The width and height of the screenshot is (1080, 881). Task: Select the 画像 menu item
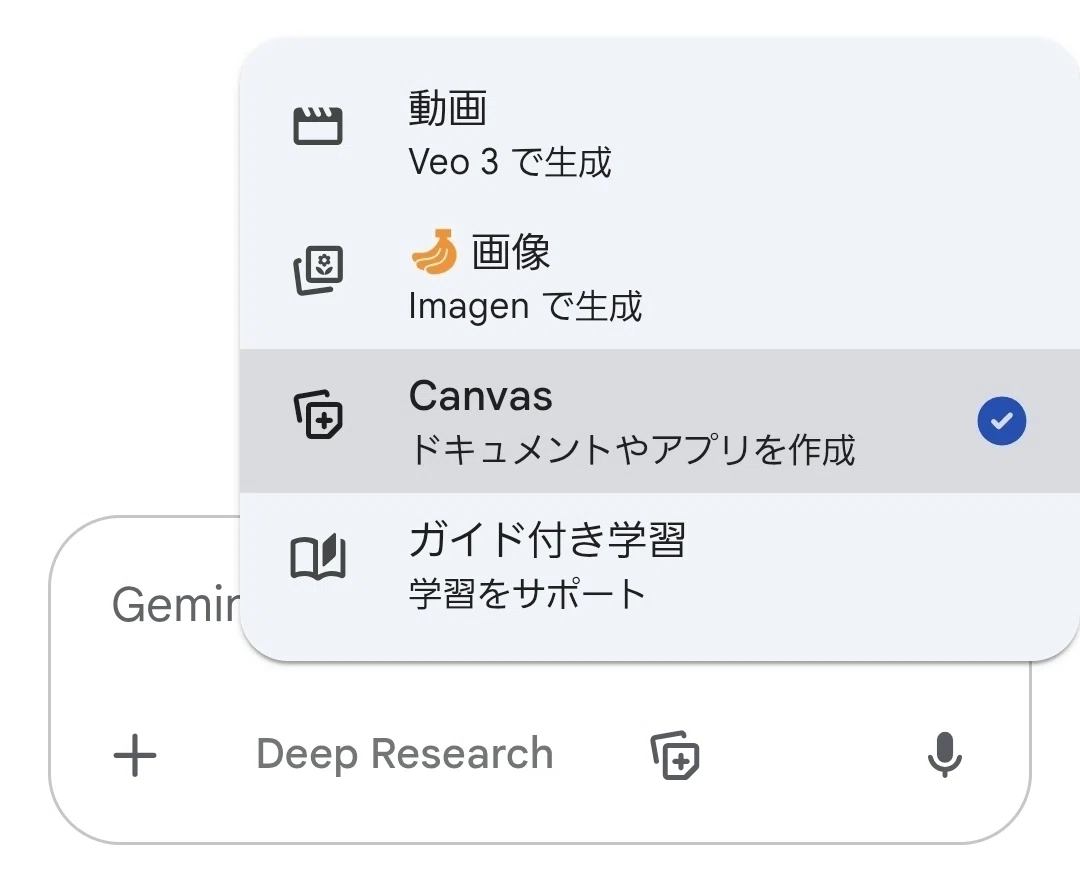coord(659,277)
